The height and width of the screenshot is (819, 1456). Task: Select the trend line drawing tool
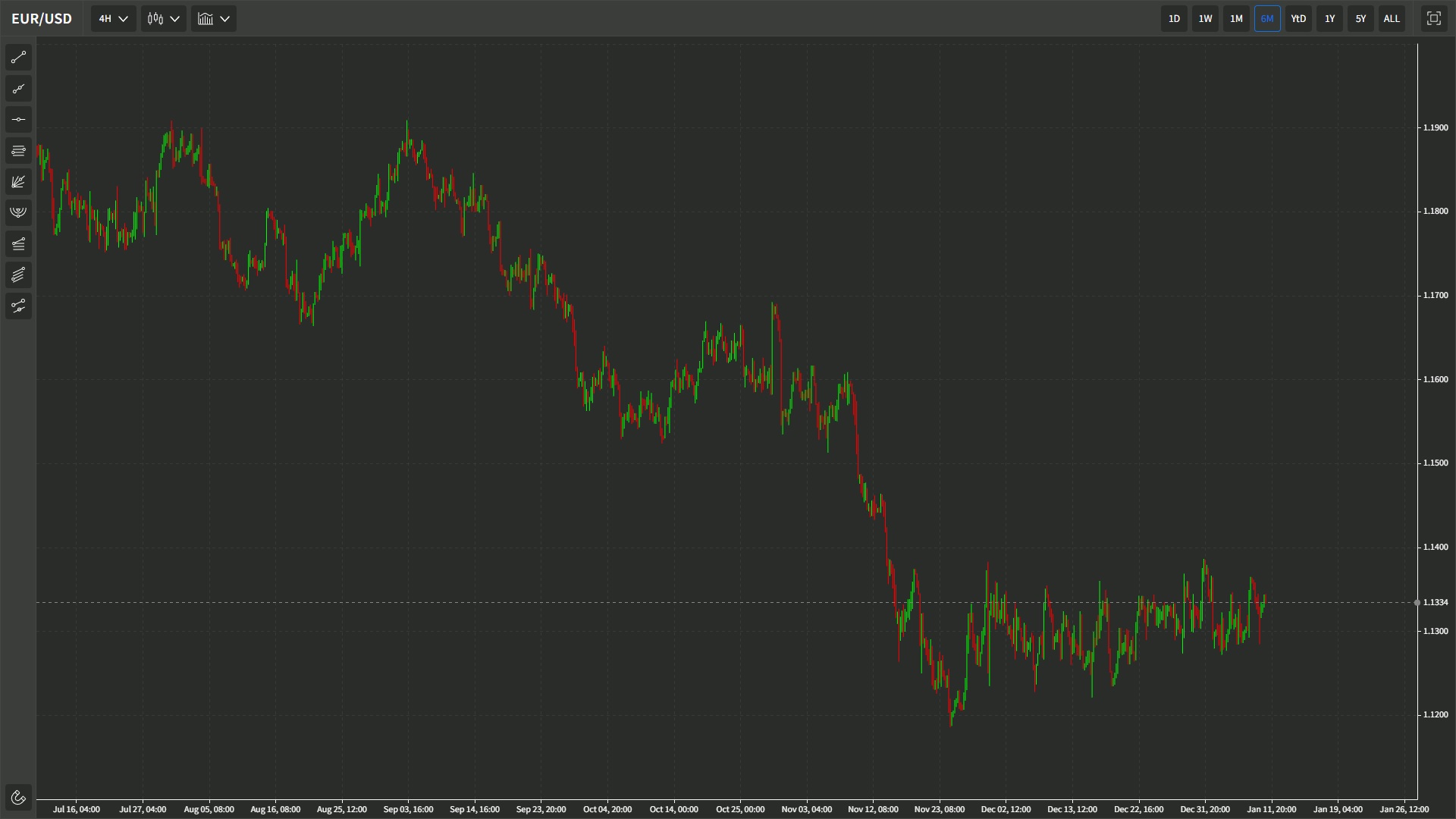click(x=18, y=58)
